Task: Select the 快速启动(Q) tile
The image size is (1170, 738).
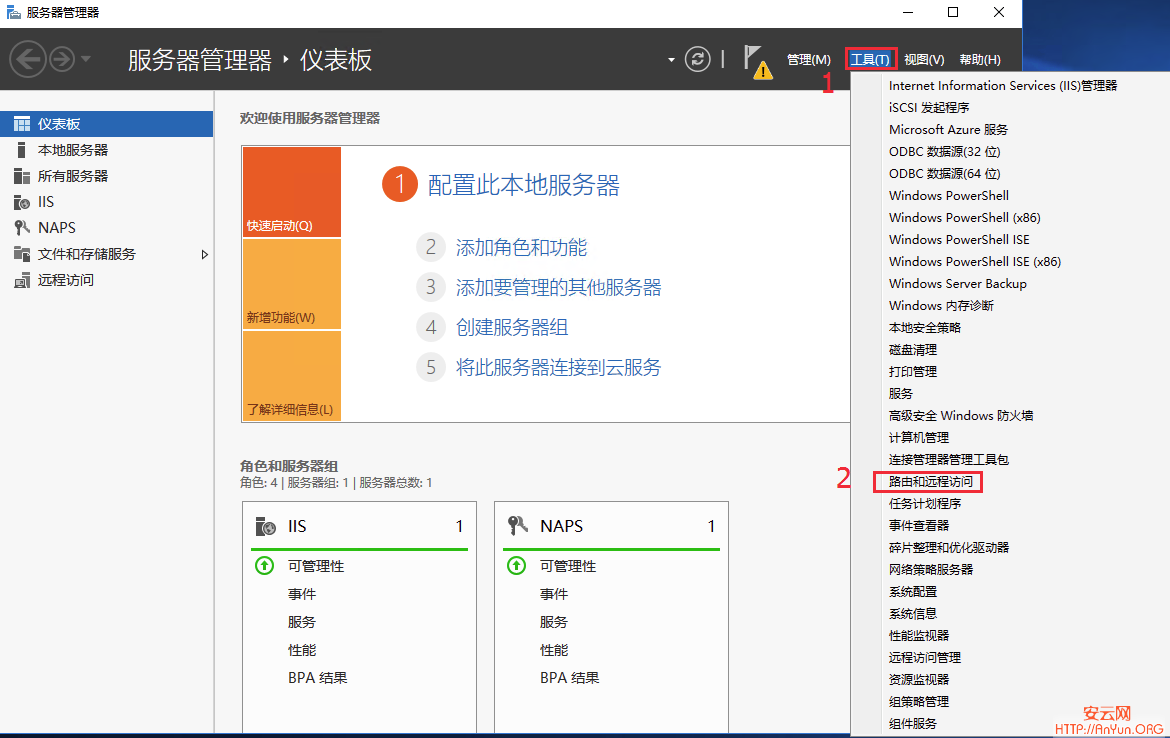Action: (291, 192)
